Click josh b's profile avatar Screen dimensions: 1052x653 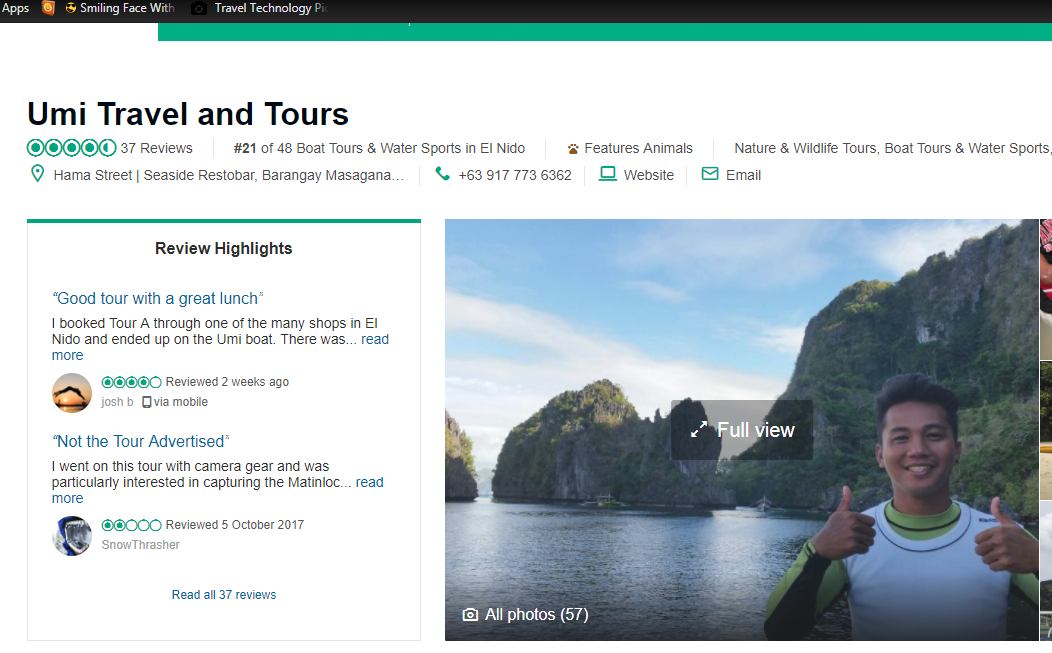(72, 392)
